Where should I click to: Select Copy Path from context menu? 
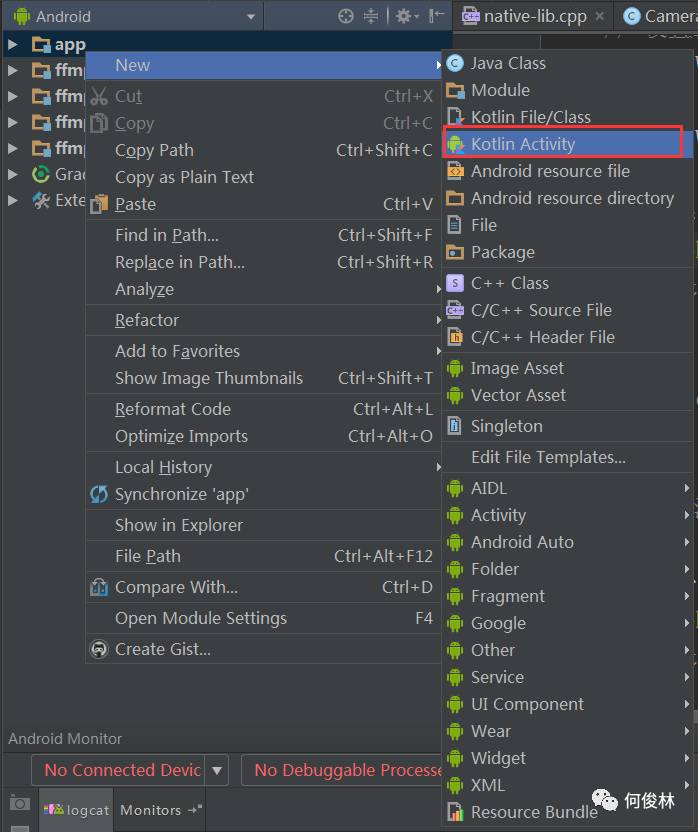[264, 150]
